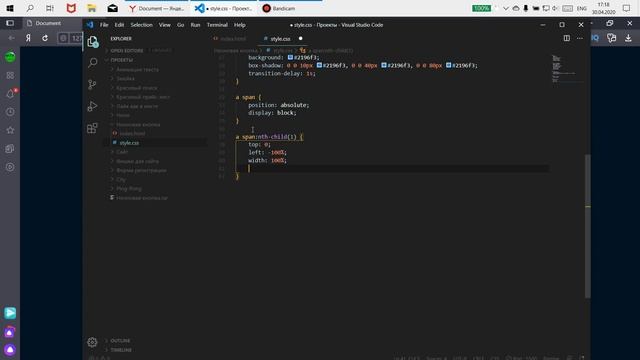Open Windows taskbar search
The height and width of the screenshot is (360, 640).
[x=30, y=8]
